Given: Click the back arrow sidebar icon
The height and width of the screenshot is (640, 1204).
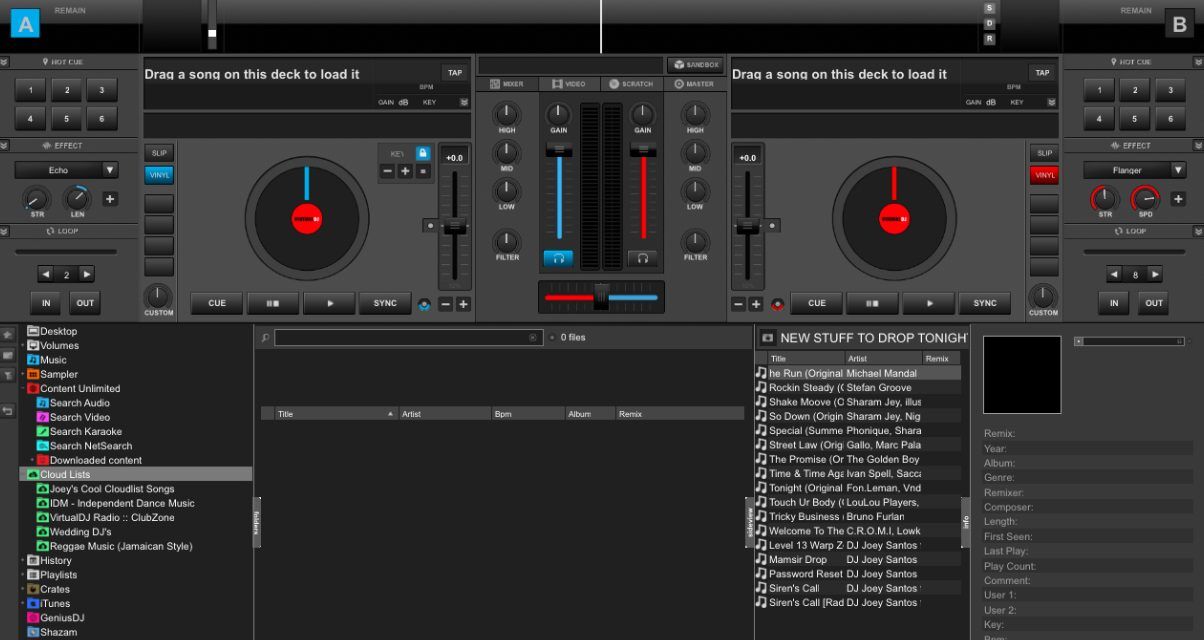Looking at the screenshot, I should click(x=8, y=410).
